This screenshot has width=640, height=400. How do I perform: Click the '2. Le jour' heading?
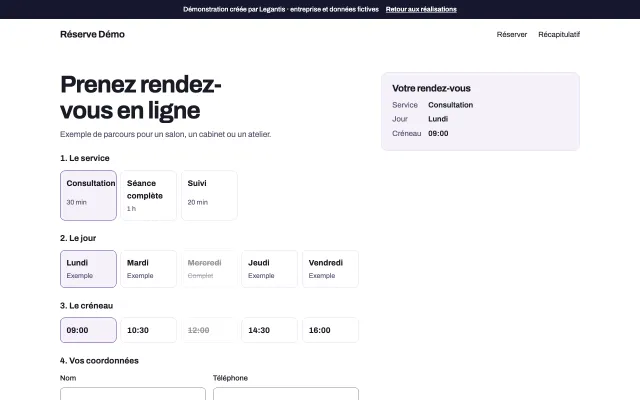coord(78,238)
